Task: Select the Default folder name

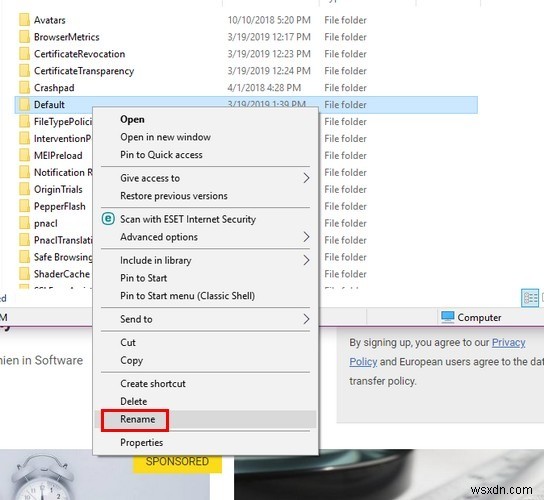Action: tap(49, 105)
